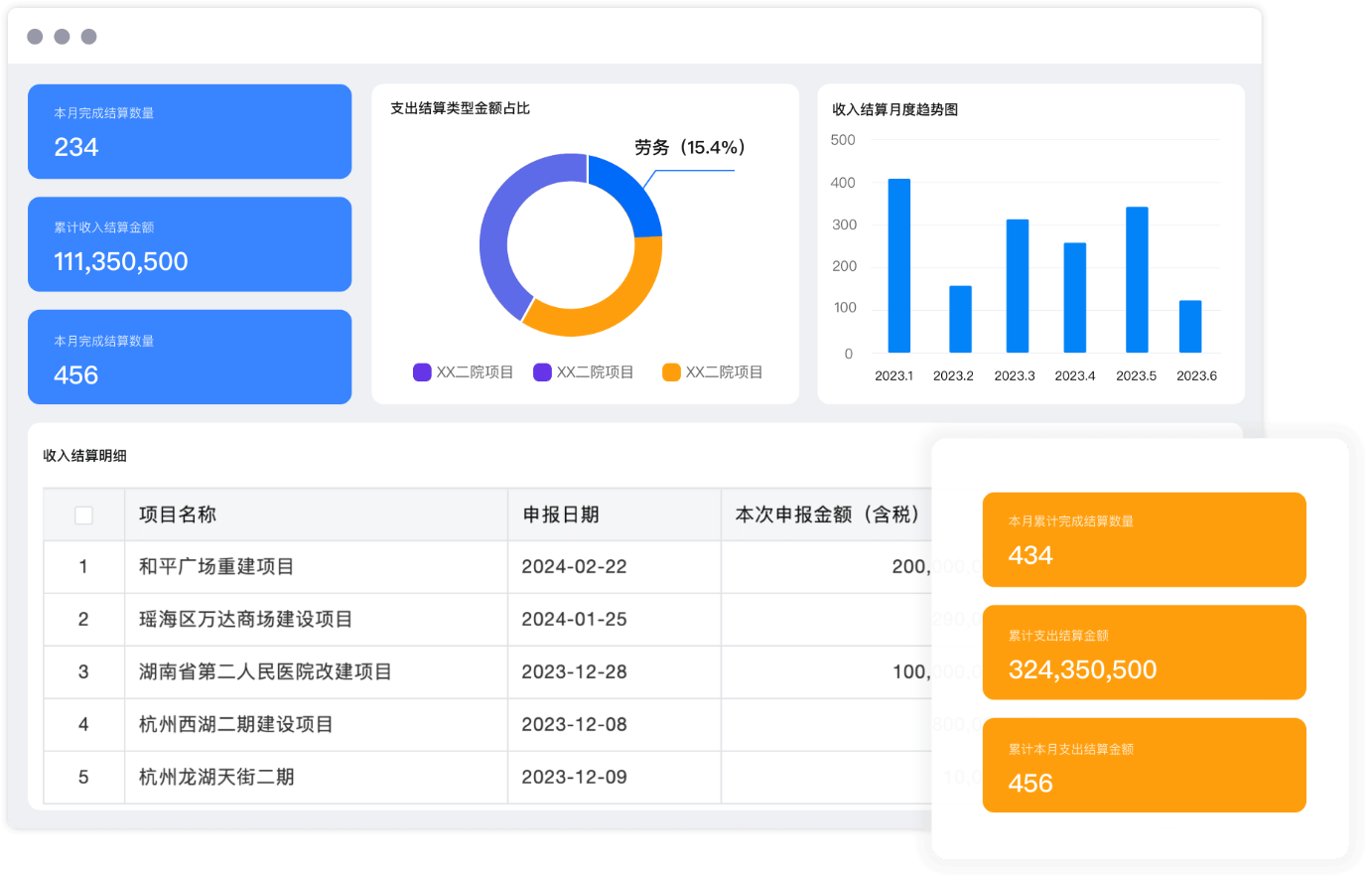Select the 累计本月支出结算金额 card
The image size is (1372, 882).
1144,765
